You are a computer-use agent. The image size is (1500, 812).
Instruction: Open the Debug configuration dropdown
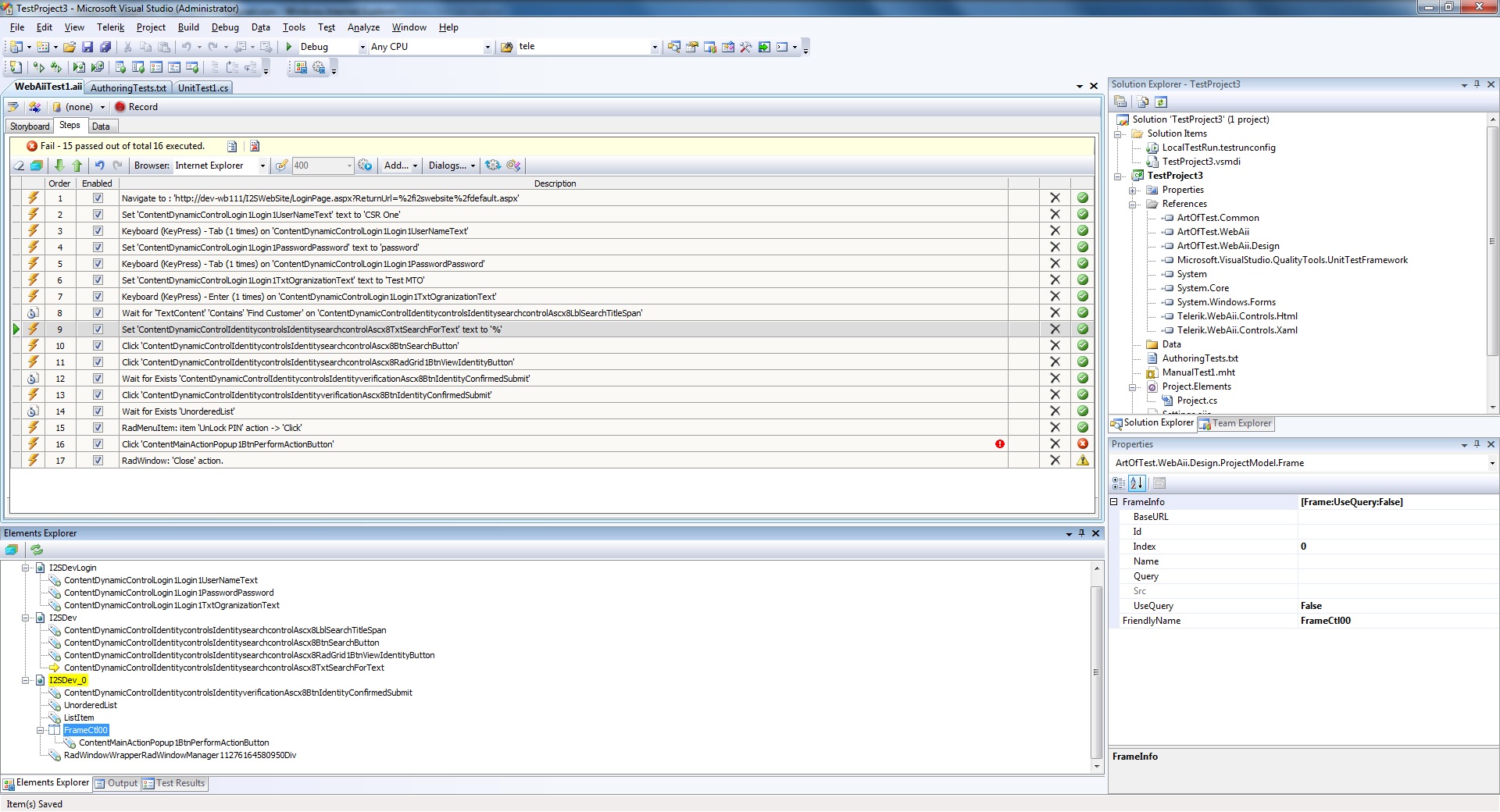point(362,48)
